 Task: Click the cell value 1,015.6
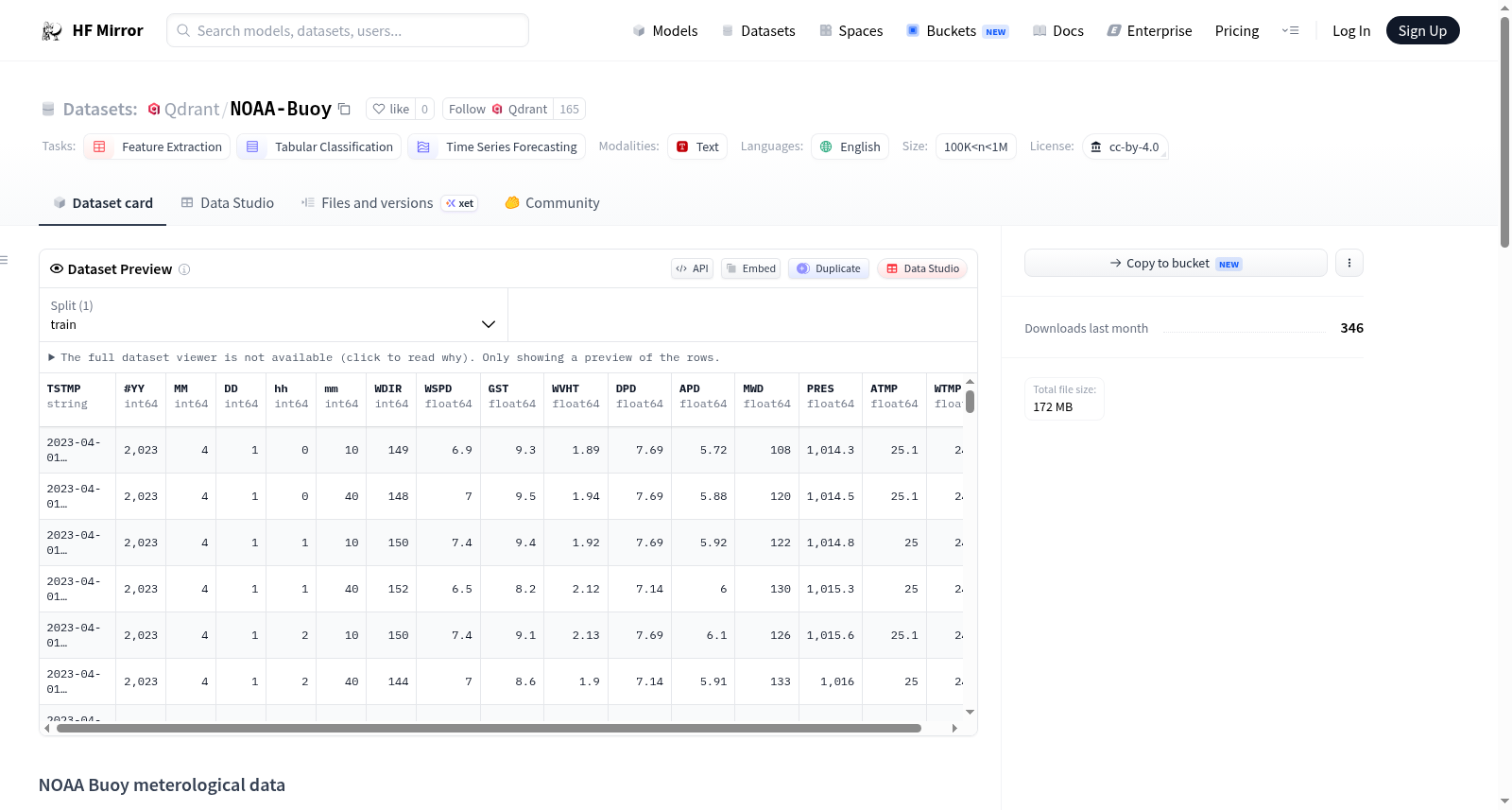(831, 635)
